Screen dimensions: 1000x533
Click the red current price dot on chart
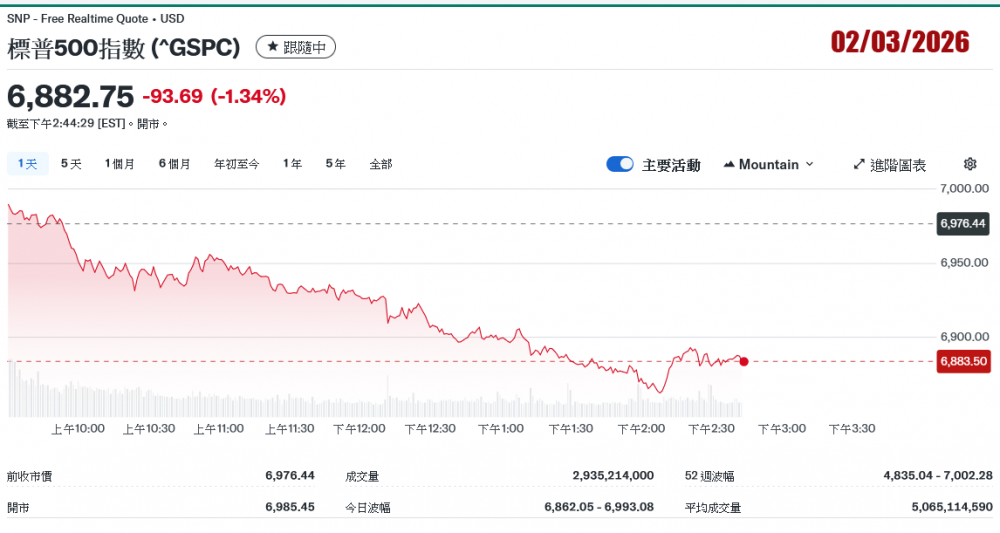pos(743,361)
